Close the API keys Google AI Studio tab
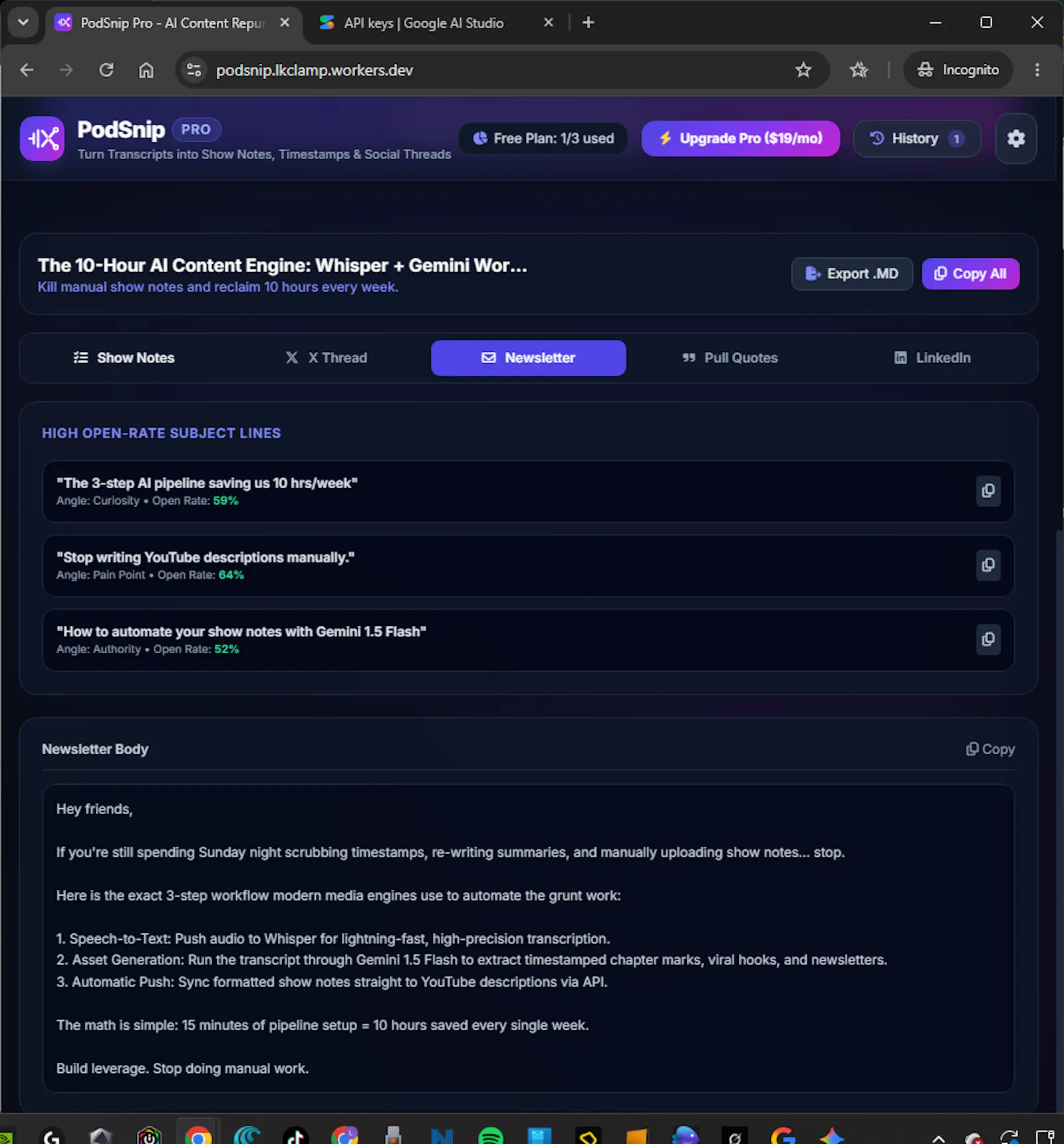The width and height of the screenshot is (1064, 1144). click(548, 23)
